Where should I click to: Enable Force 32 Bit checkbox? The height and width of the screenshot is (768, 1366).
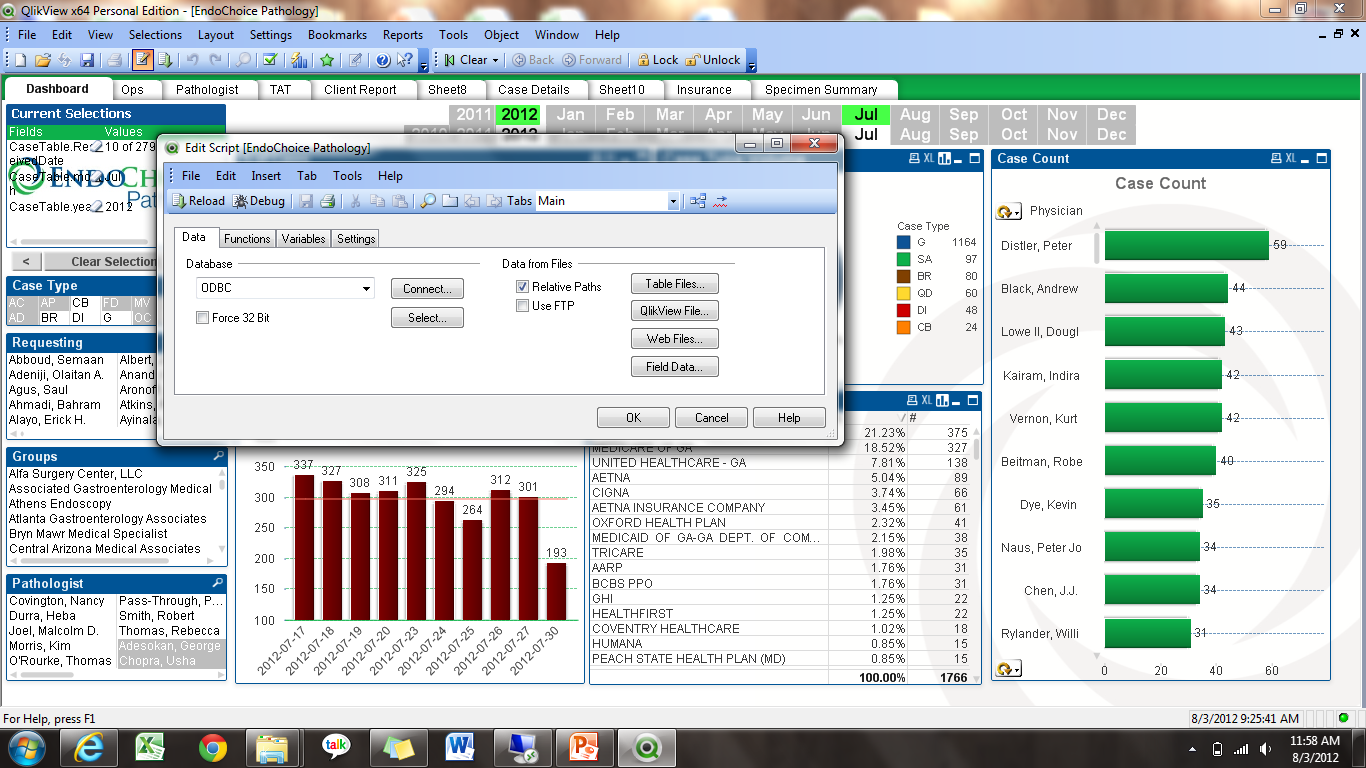point(203,318)
